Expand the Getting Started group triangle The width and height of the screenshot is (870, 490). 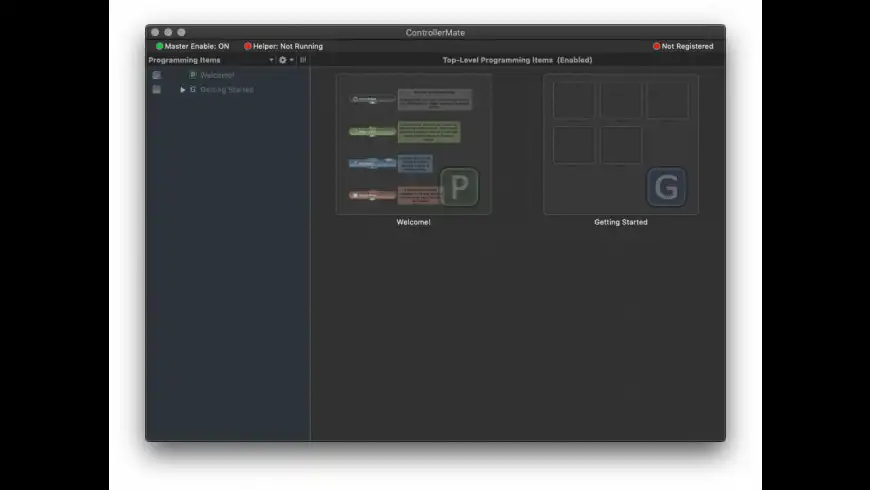(x=183, y=89)
